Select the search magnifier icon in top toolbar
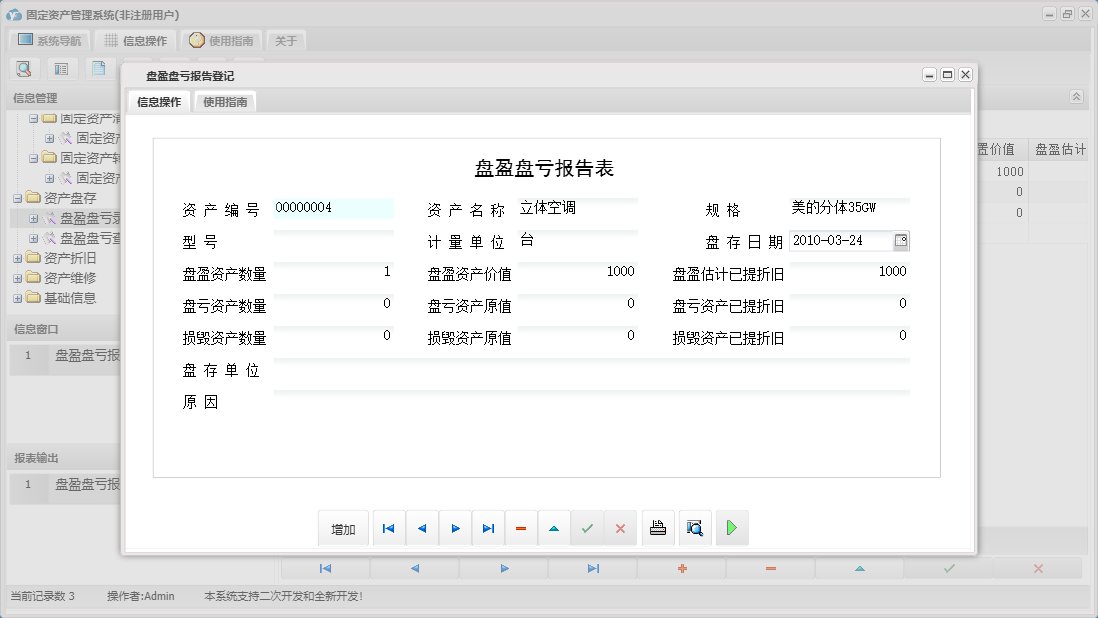This screenshot has width=1098, height=618. 24,68
